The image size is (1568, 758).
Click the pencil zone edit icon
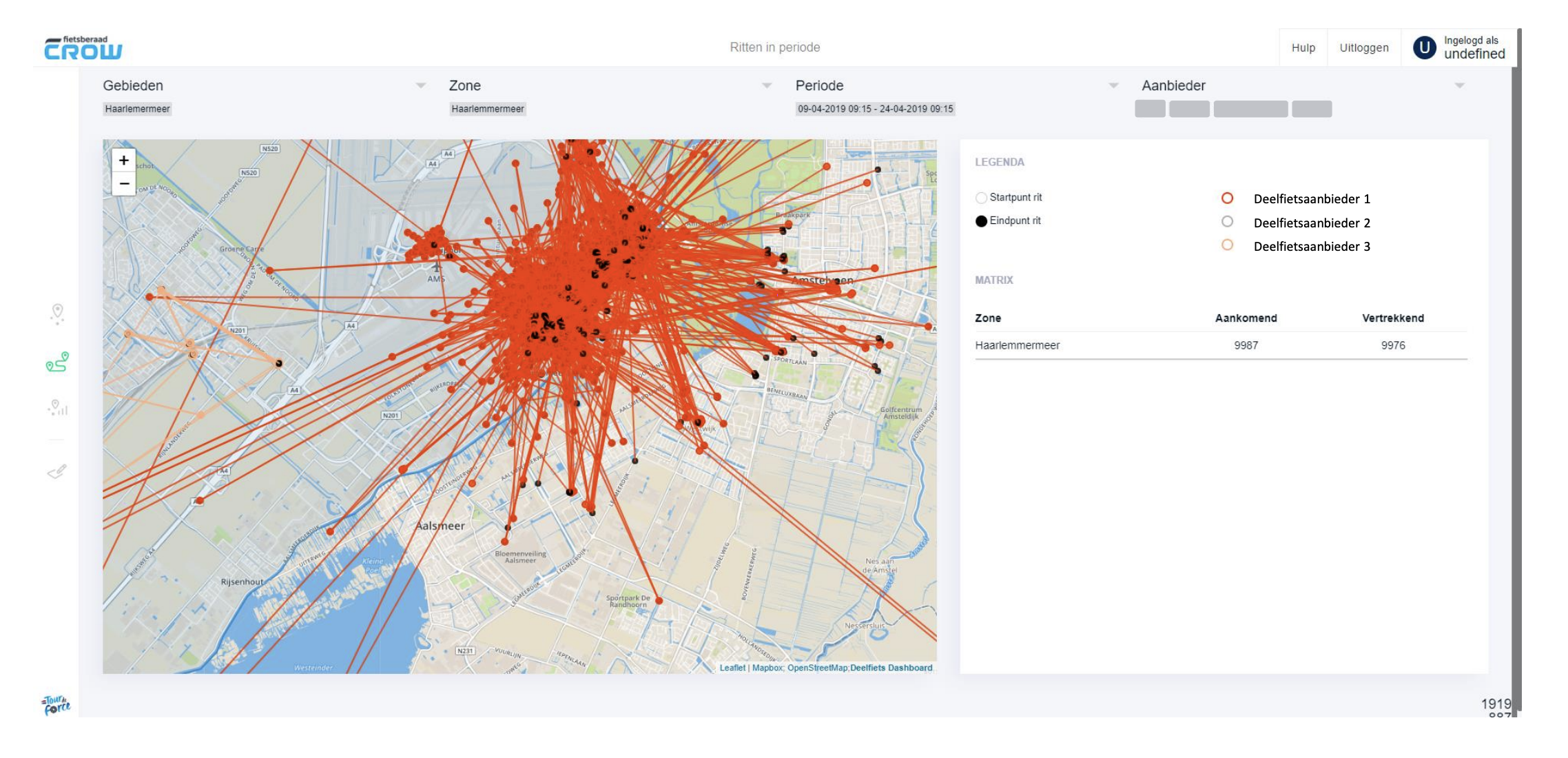point(57,472)
